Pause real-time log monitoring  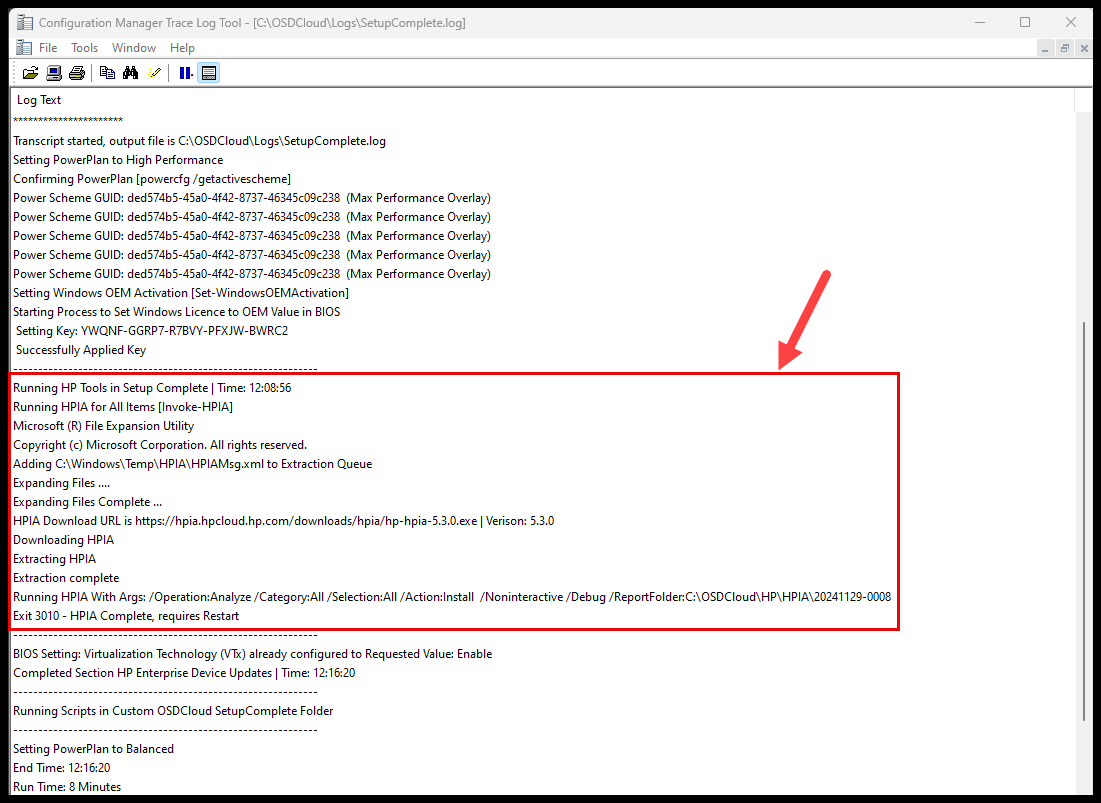tap(185, 72)
